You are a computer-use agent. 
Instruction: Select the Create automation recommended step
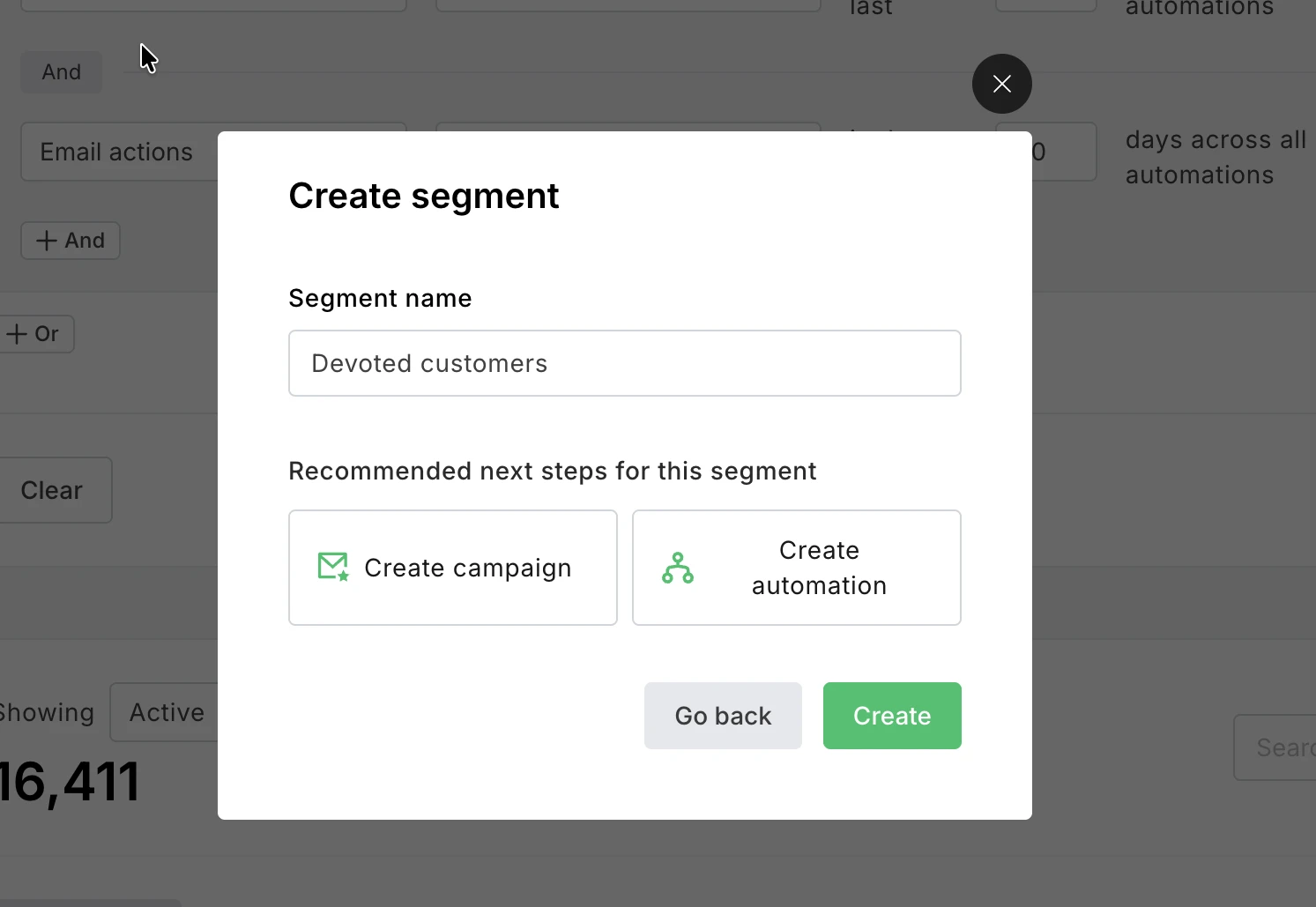pyautogui.click(x=796, y=568)
